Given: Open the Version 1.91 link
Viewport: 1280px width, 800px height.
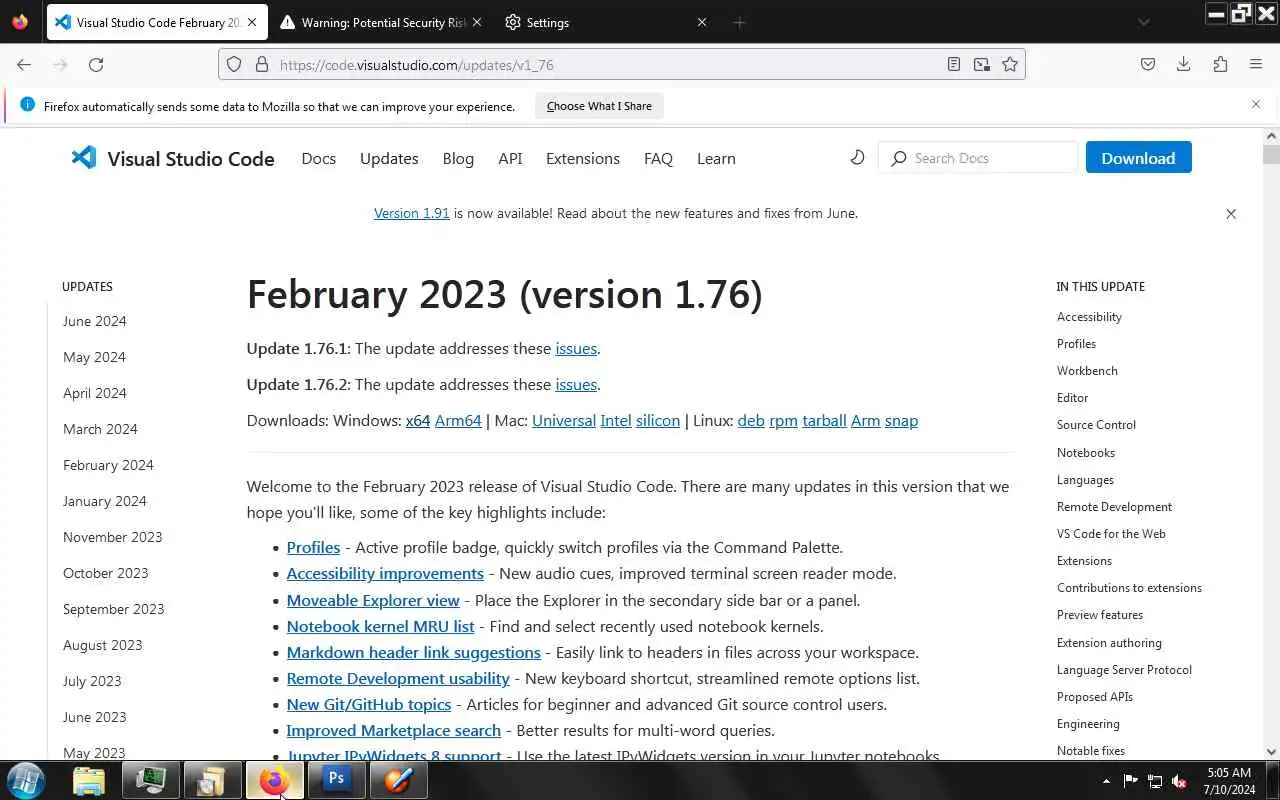Looking at the screenshot, I should [x=411, y=213].
